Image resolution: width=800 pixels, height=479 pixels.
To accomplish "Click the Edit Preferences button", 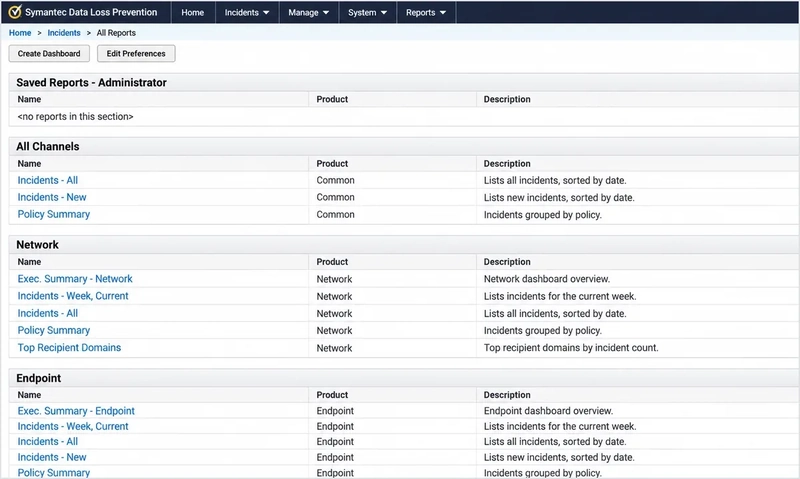I will click(x=136, y=54).
